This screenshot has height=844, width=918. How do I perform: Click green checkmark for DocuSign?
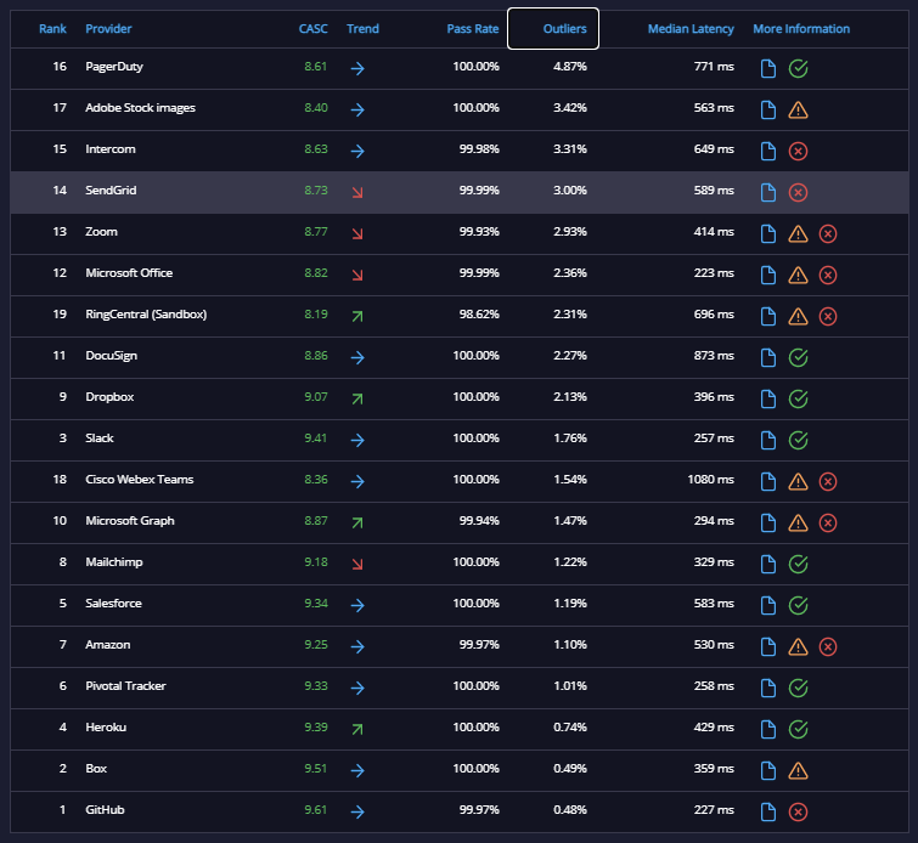point(798,358)
